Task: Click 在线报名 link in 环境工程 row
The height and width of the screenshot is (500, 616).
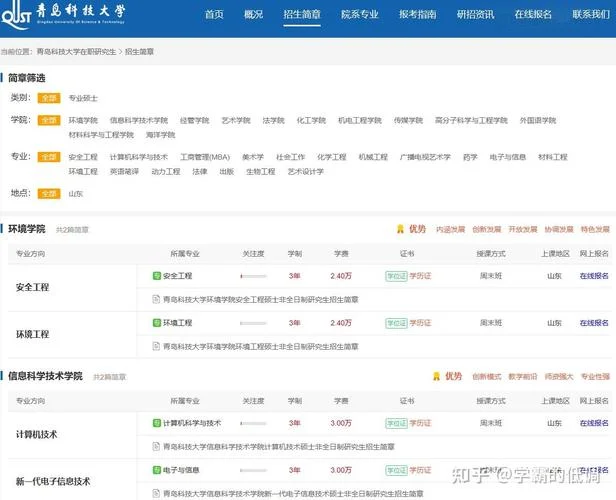Action: (x=594, y=323)
